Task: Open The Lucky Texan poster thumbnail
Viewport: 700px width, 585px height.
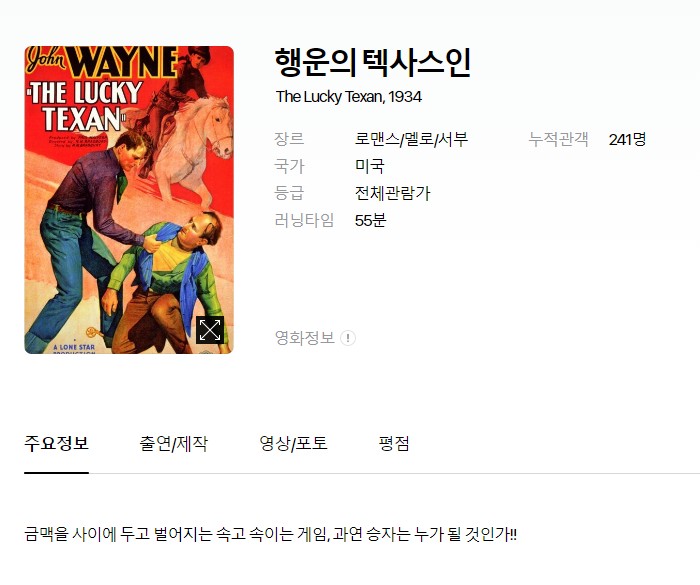Action: coord(129,200)
